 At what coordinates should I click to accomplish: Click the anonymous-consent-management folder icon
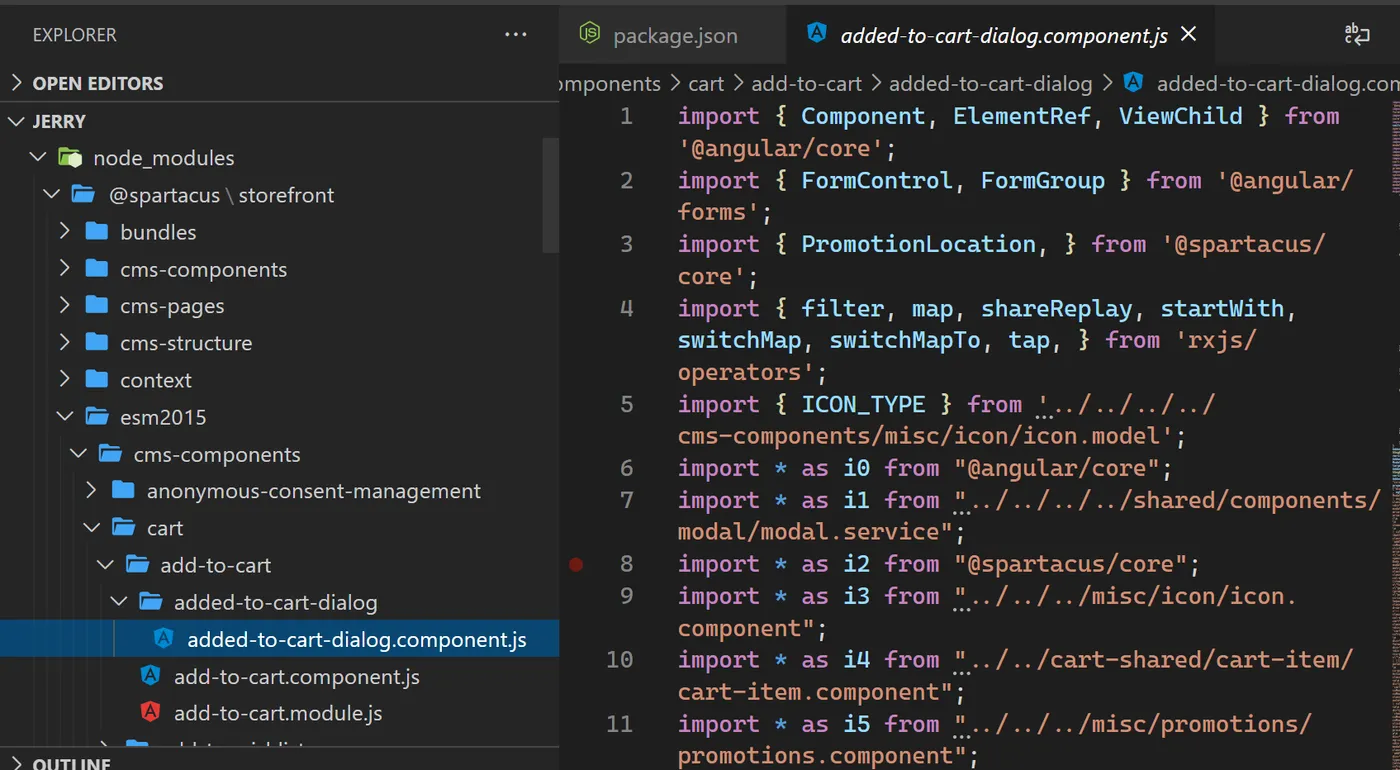tap(123, 490)
